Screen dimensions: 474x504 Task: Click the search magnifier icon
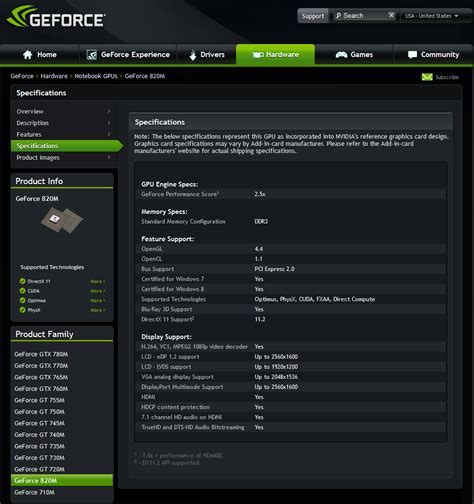tap(338, 16)
